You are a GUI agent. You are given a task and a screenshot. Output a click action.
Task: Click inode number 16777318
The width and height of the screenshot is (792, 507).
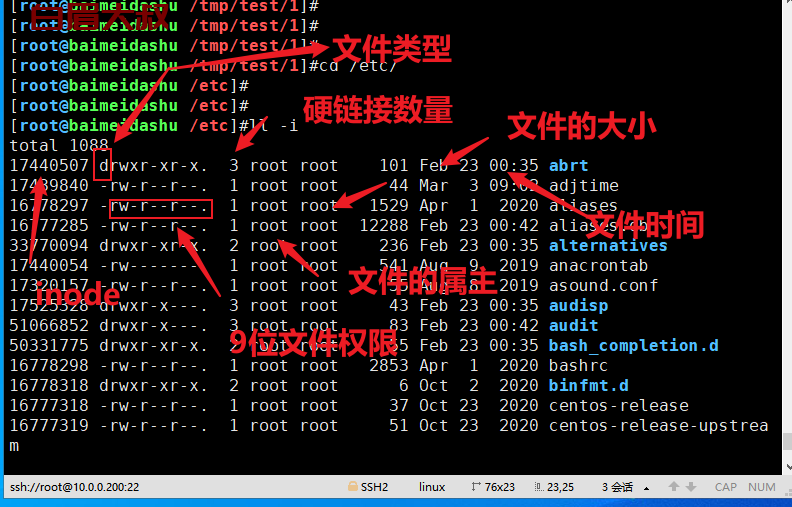[49, 405]
